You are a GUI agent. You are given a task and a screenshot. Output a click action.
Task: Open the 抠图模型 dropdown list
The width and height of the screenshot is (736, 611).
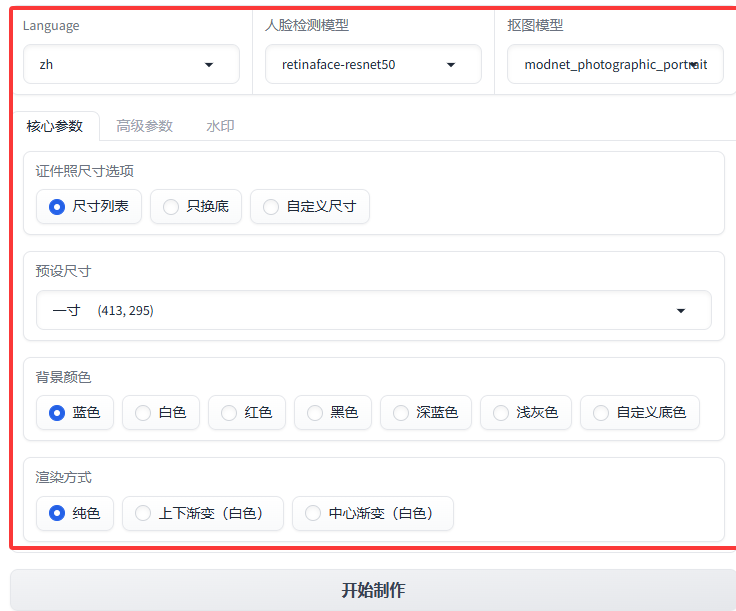tap(615, 64)
